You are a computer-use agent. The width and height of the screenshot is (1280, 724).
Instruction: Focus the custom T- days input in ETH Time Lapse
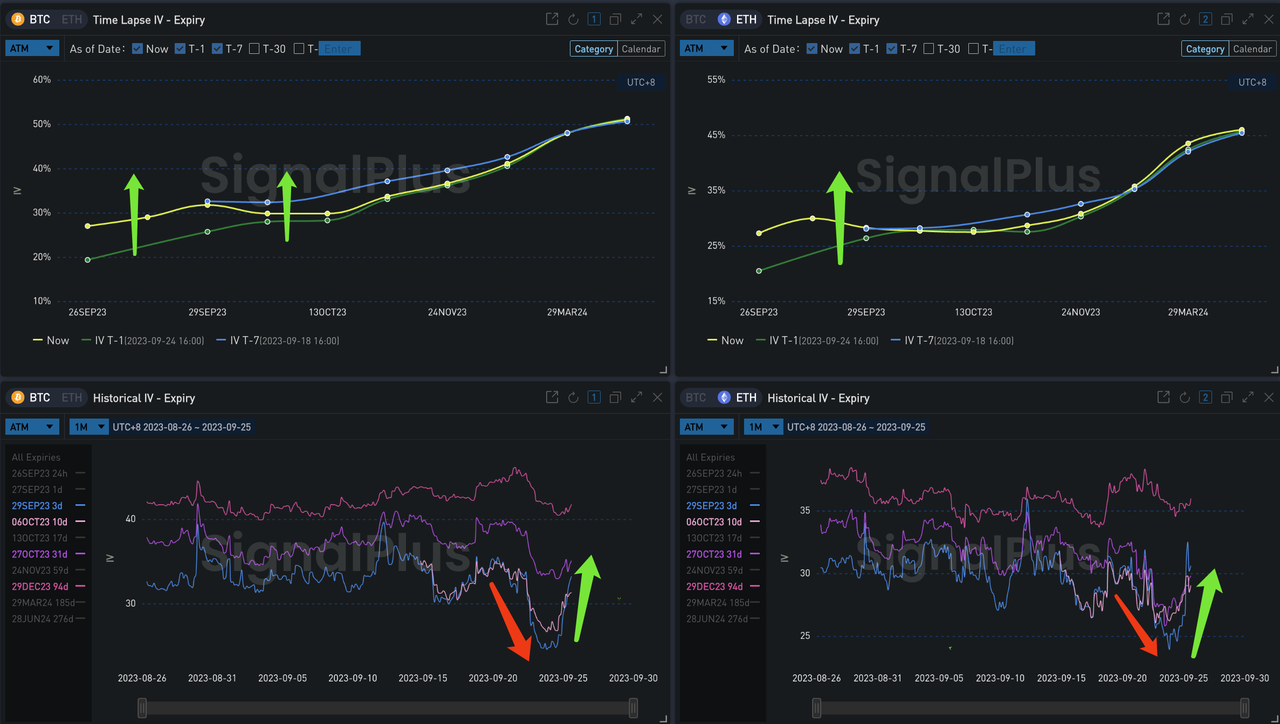1013,48
